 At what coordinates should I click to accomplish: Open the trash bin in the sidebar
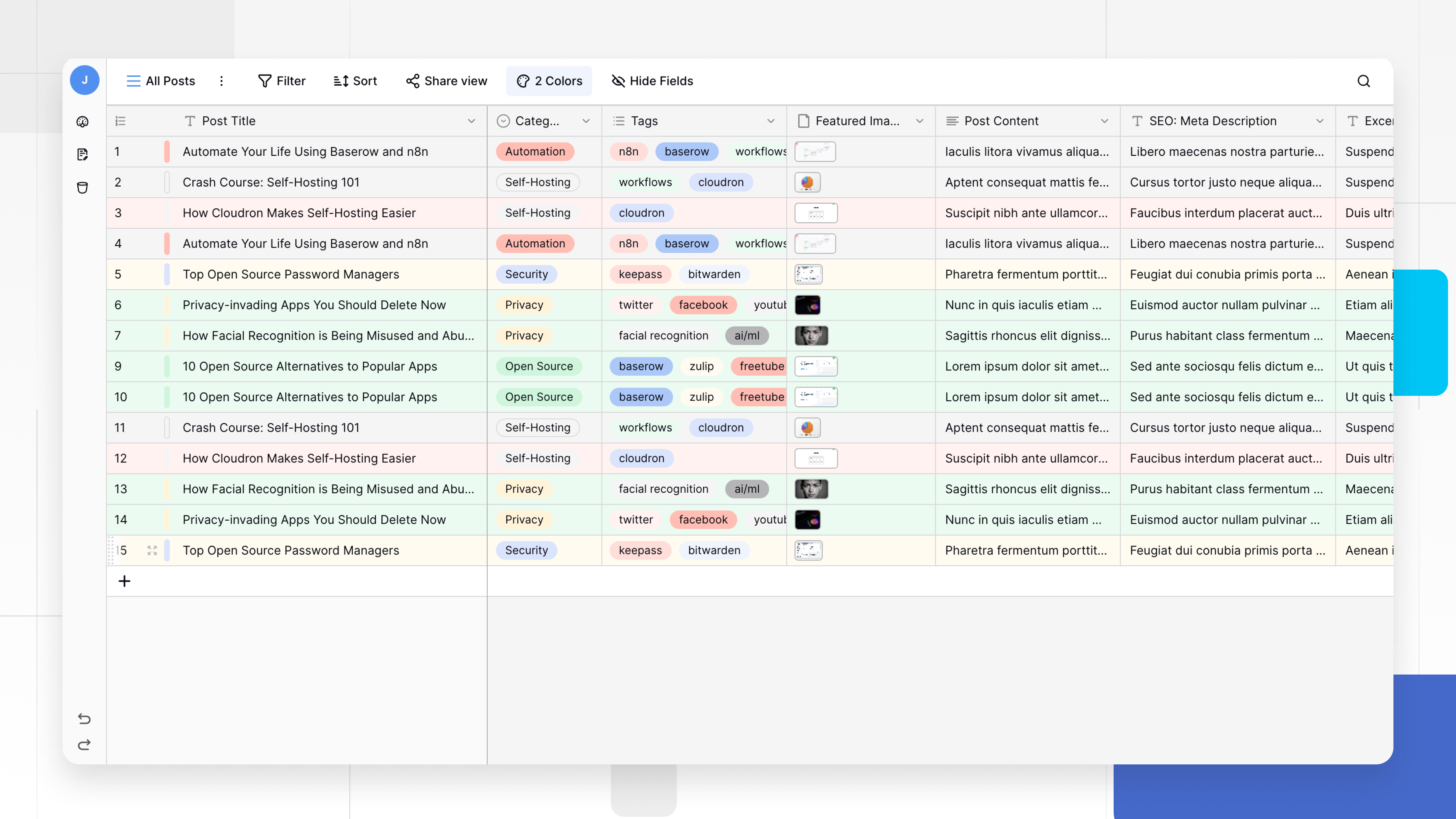coord(83,188)
